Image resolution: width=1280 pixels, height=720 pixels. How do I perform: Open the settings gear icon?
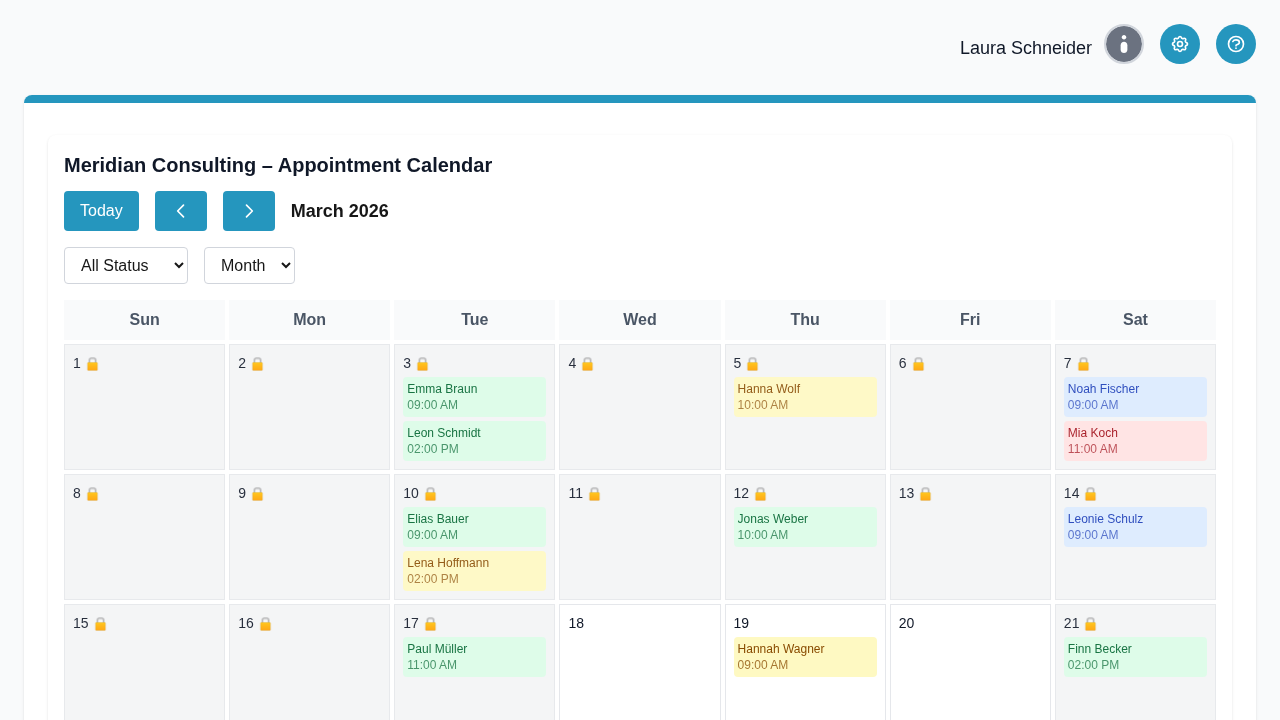pos(1180,44)
